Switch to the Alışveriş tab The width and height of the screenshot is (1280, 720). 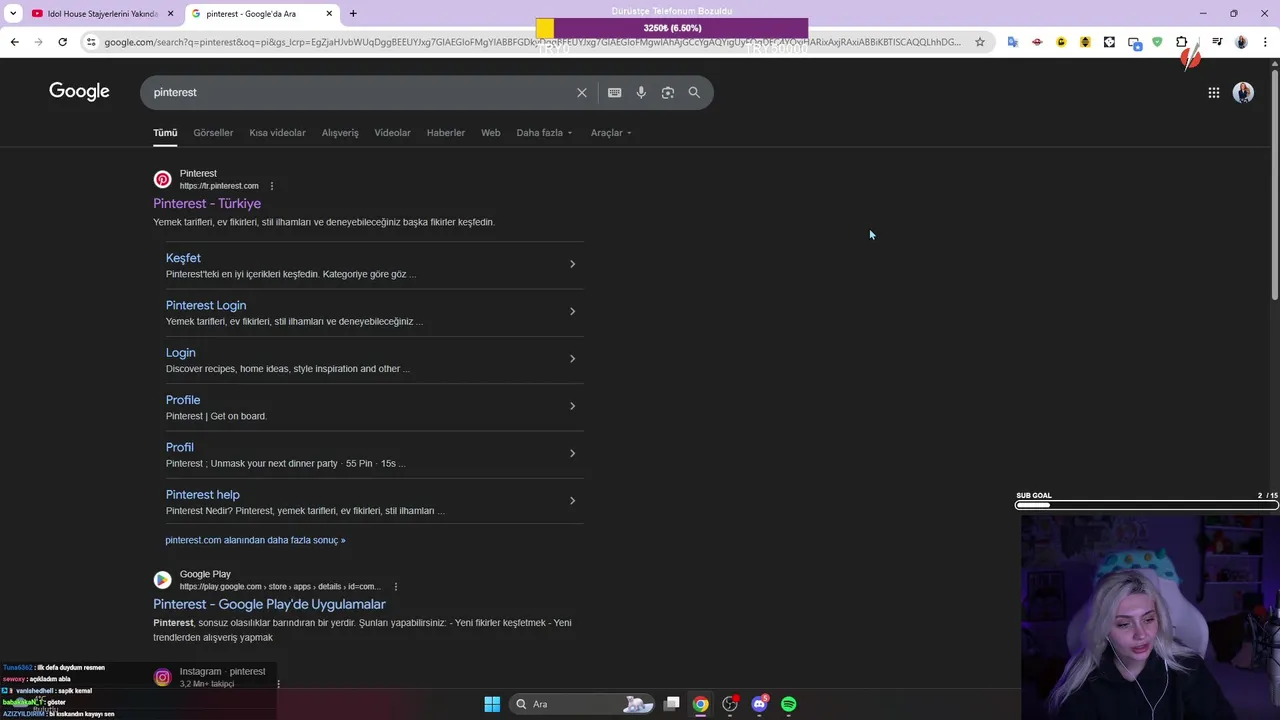click(x=340, y=133)
